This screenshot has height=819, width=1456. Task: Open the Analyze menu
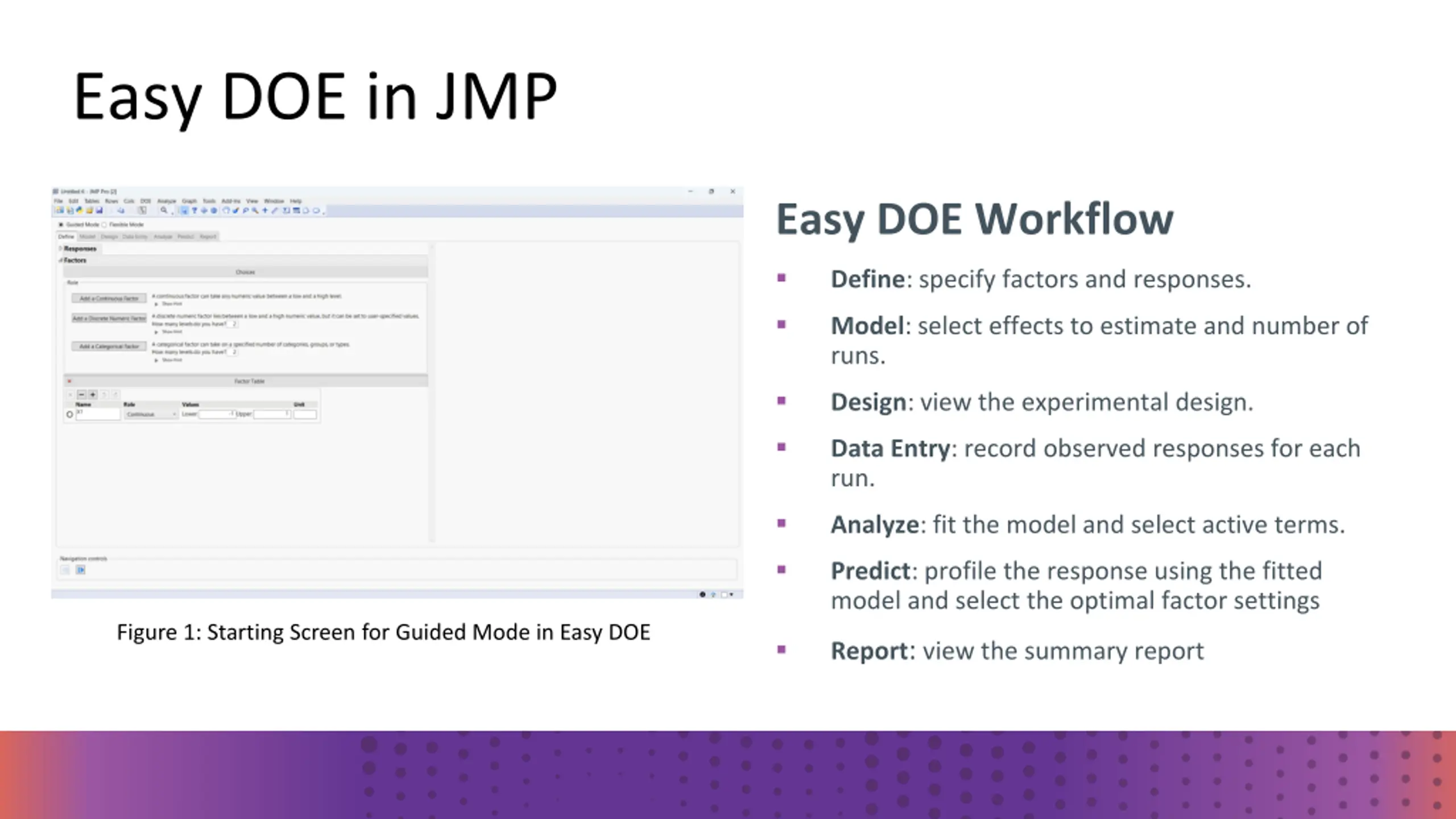point(167,201)
